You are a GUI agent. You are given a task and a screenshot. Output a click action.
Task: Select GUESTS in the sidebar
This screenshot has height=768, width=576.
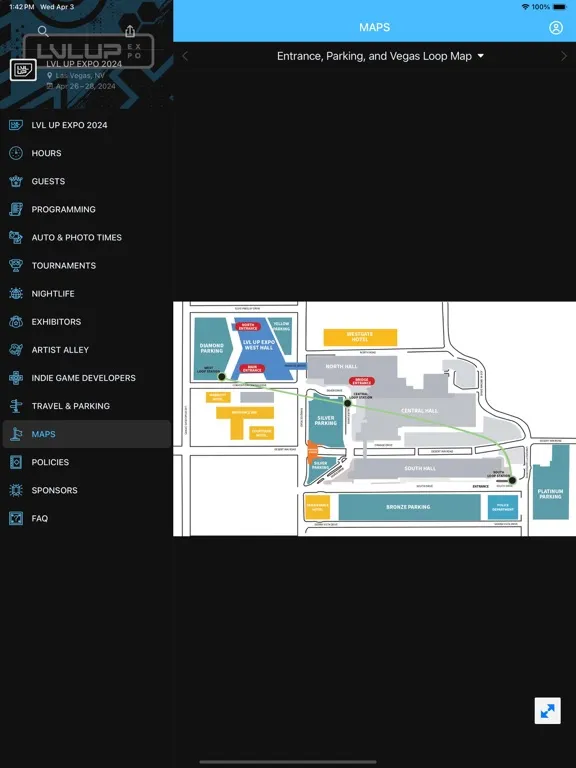(87, 181)
